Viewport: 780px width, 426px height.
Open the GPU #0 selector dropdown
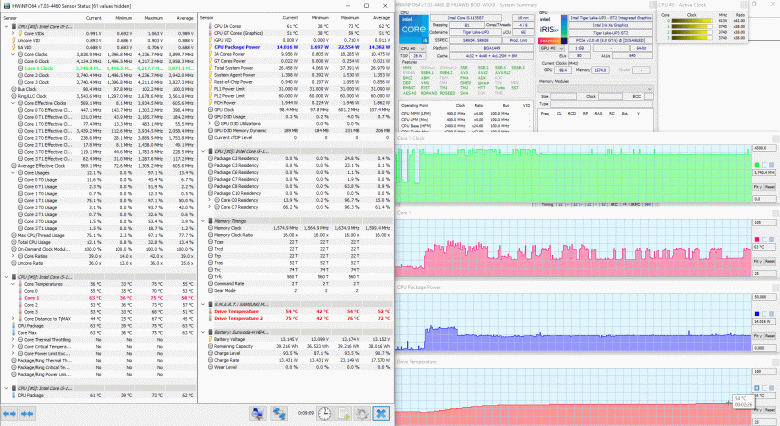pyautogui.click(x=552, y=49)
